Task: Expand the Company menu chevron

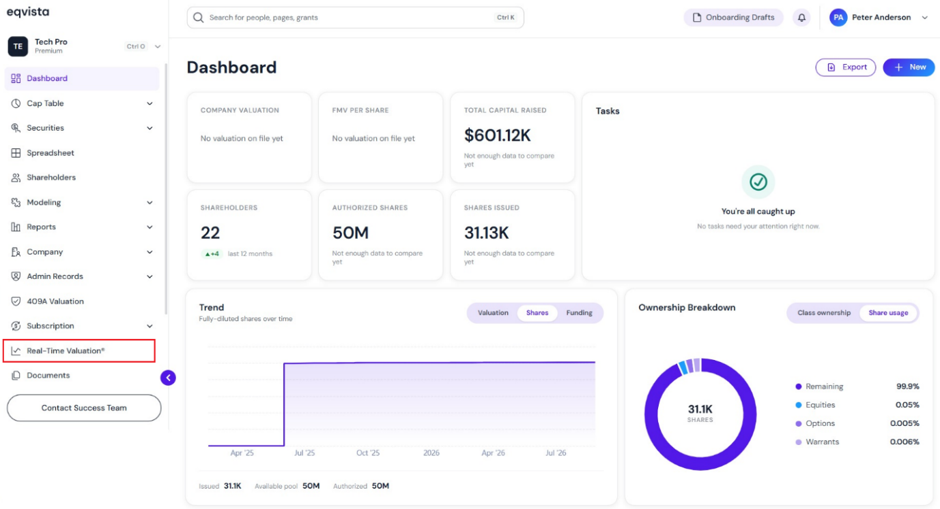Action: point(149,252)
